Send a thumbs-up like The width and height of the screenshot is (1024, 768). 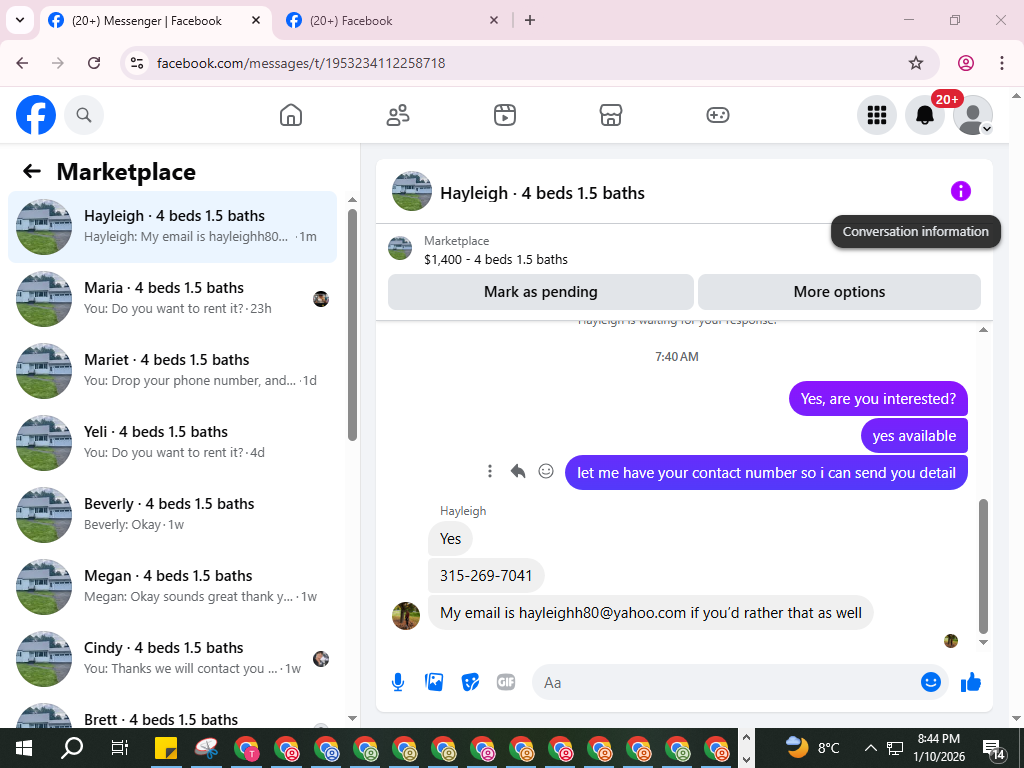(971, 682)
